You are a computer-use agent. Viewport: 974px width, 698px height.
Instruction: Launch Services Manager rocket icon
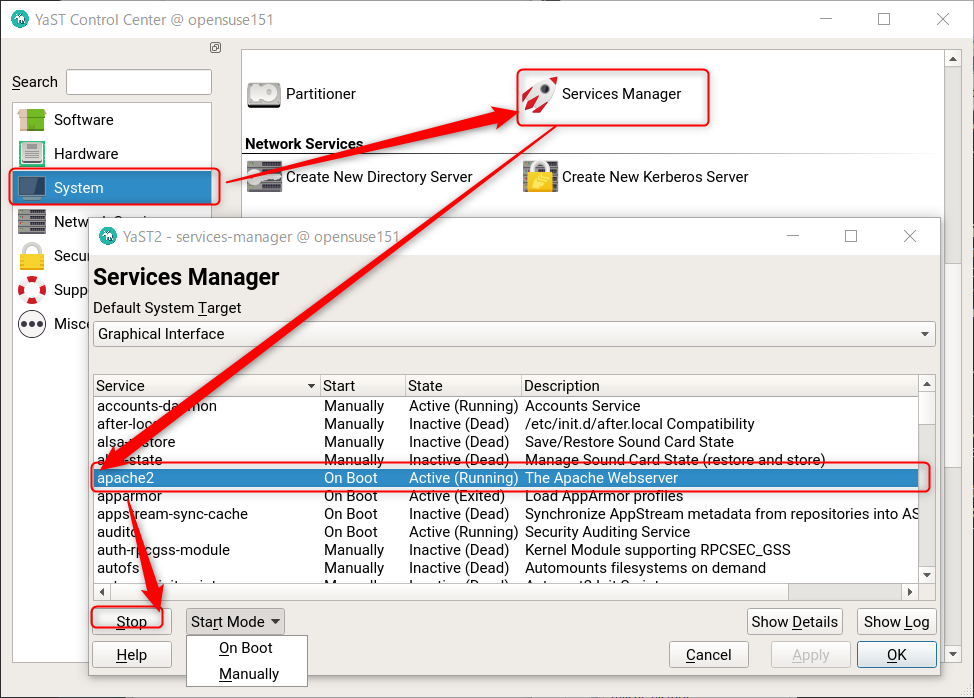539,94
